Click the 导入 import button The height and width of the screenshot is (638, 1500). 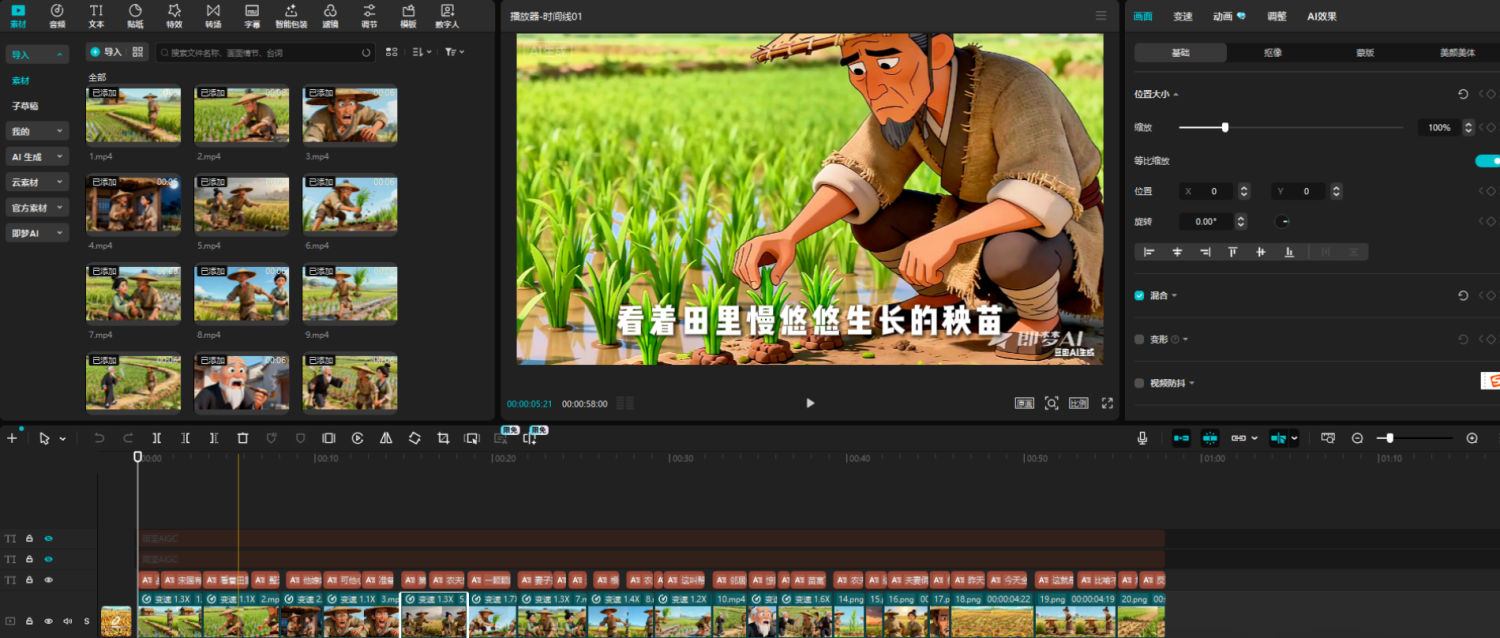point(108,52)
